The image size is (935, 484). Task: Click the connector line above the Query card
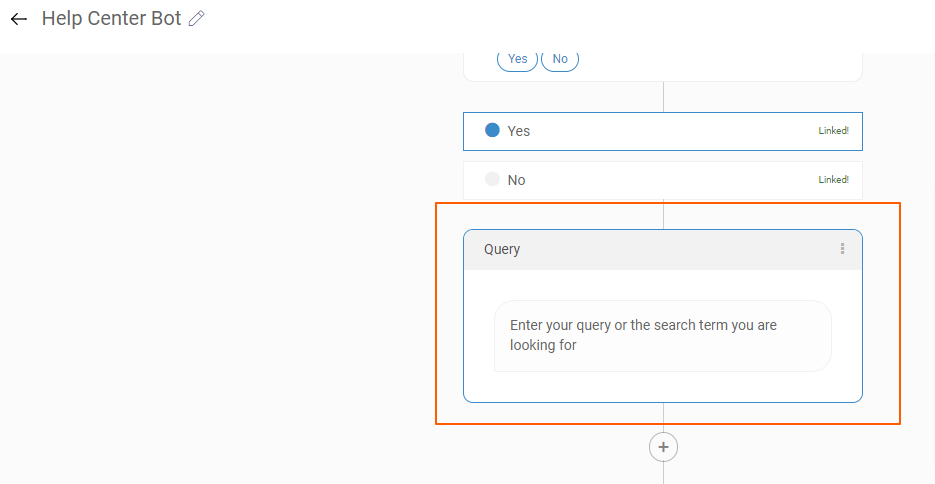click(x=663, y=214)
